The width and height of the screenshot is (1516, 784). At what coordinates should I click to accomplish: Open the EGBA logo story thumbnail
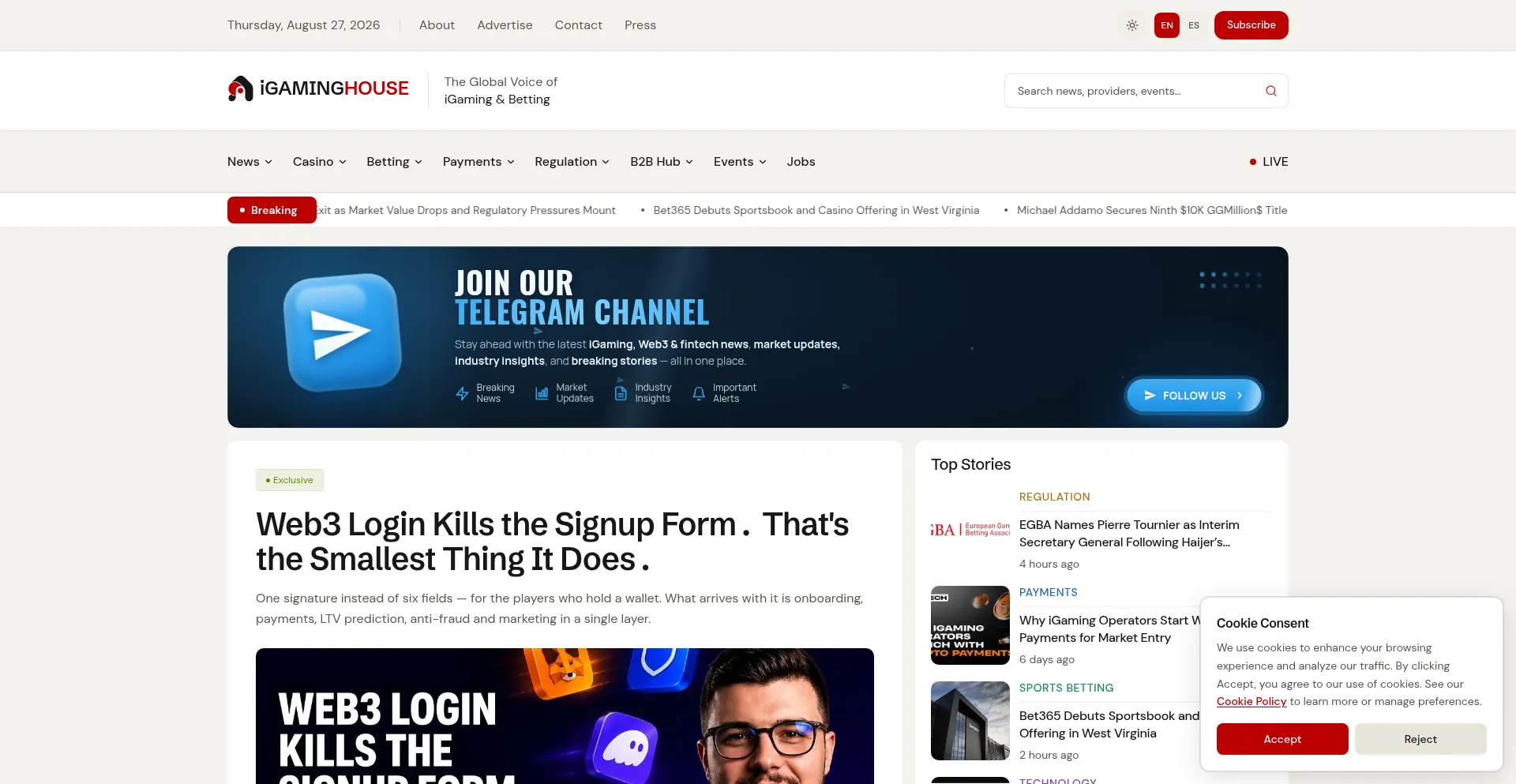click(970, 530)
